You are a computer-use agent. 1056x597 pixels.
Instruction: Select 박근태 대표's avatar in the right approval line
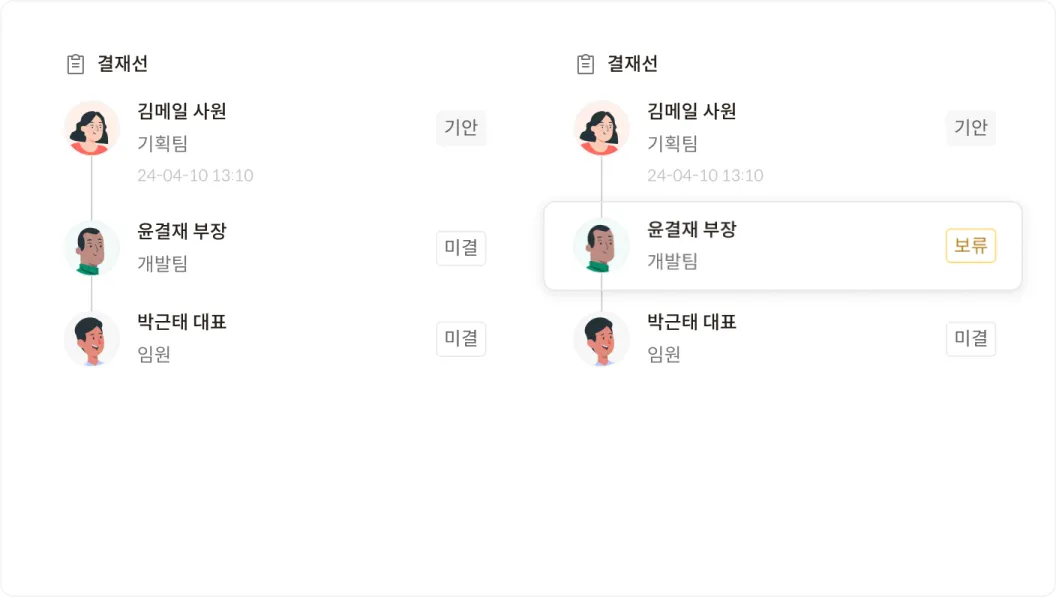pos(602,339)
